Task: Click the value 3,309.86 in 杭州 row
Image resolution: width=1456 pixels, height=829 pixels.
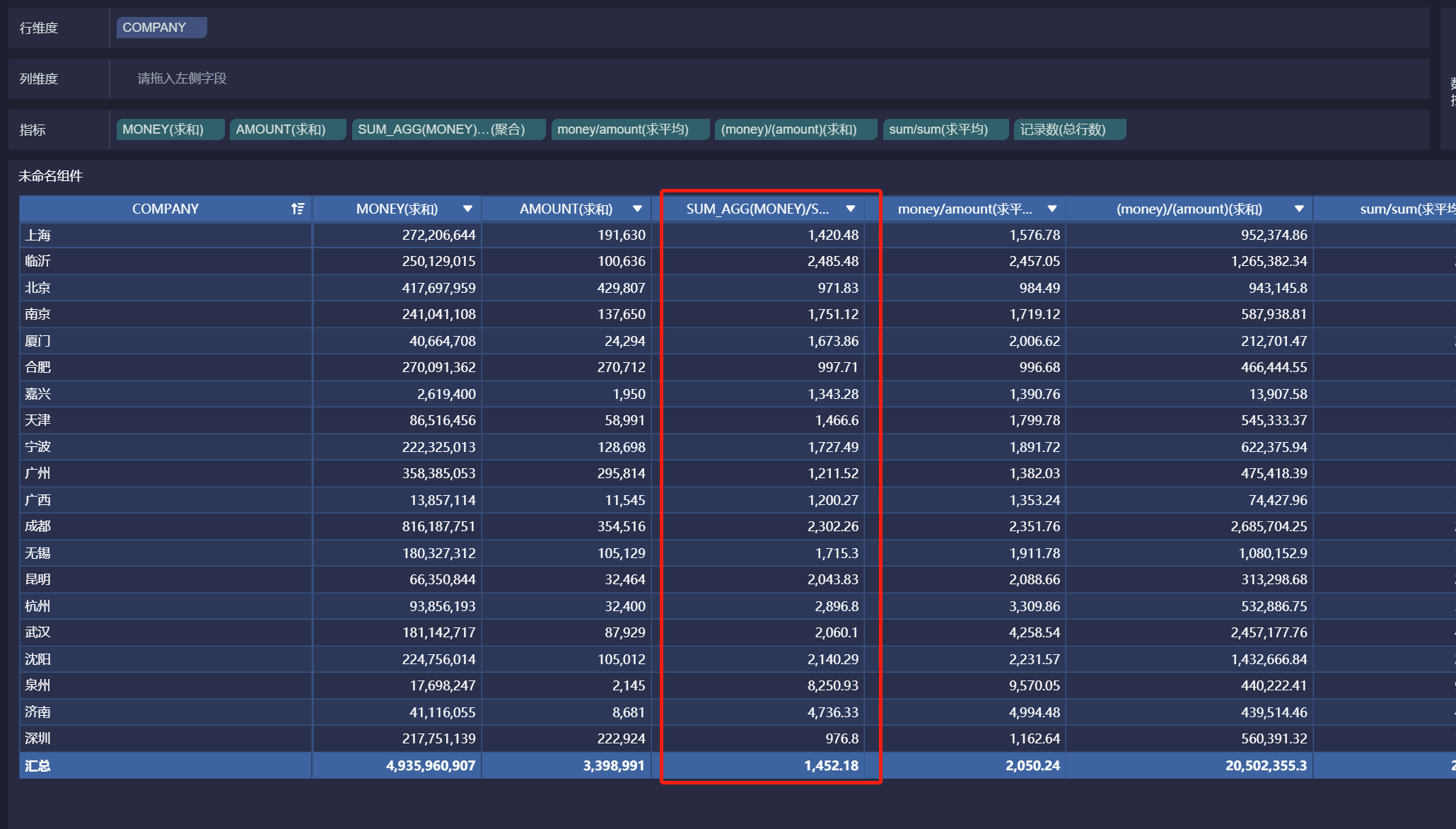Action: pyautogui.click(x=1034, y=606)
